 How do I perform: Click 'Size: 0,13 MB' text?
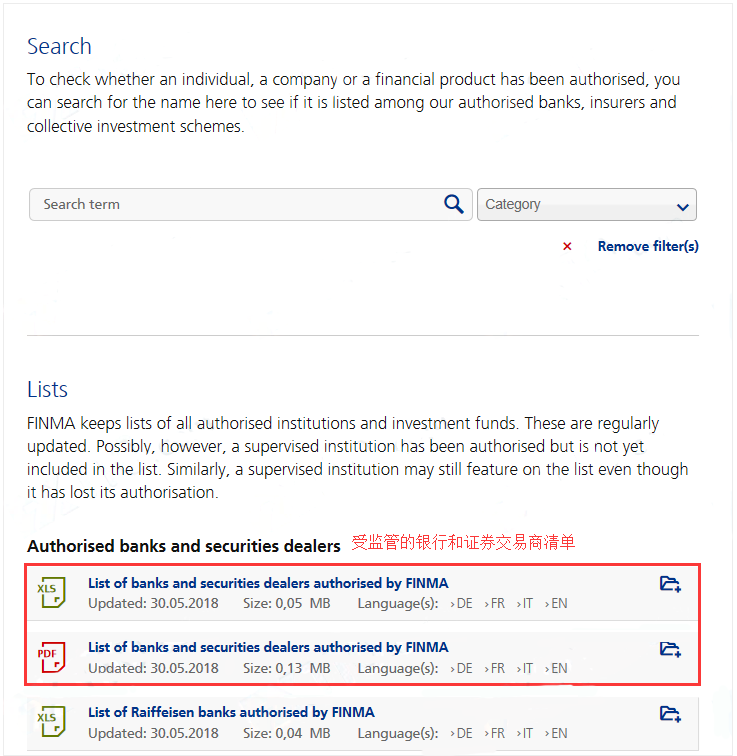286,668
